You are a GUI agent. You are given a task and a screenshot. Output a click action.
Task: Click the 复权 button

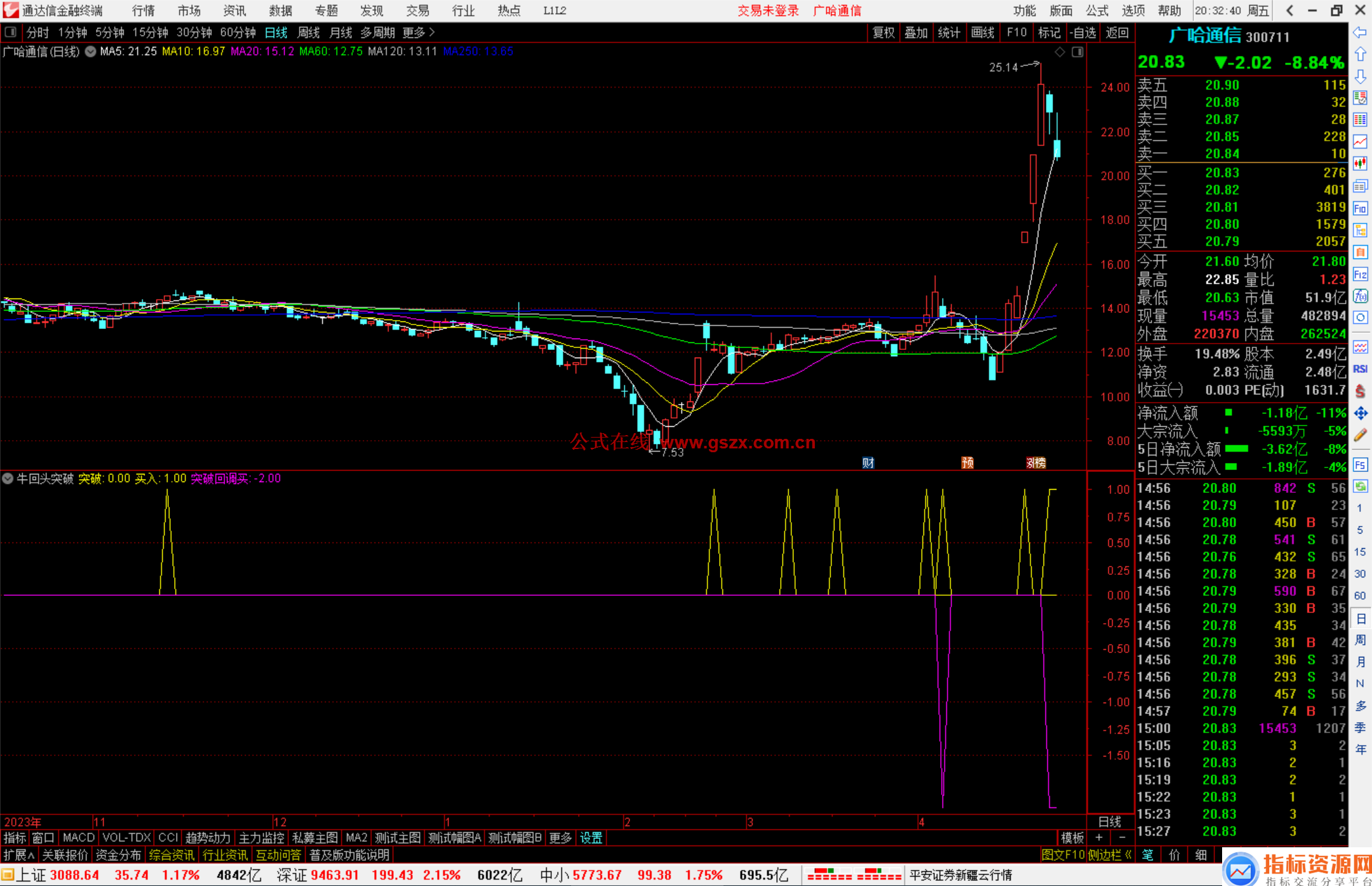(883, 32)
